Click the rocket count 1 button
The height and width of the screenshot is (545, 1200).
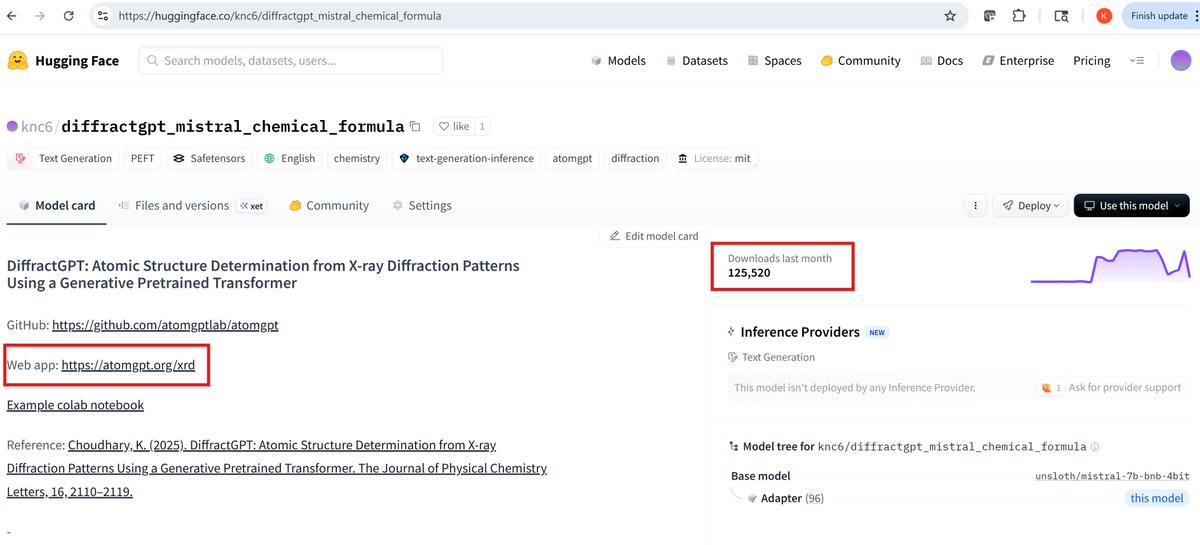tap(1049, 387)
